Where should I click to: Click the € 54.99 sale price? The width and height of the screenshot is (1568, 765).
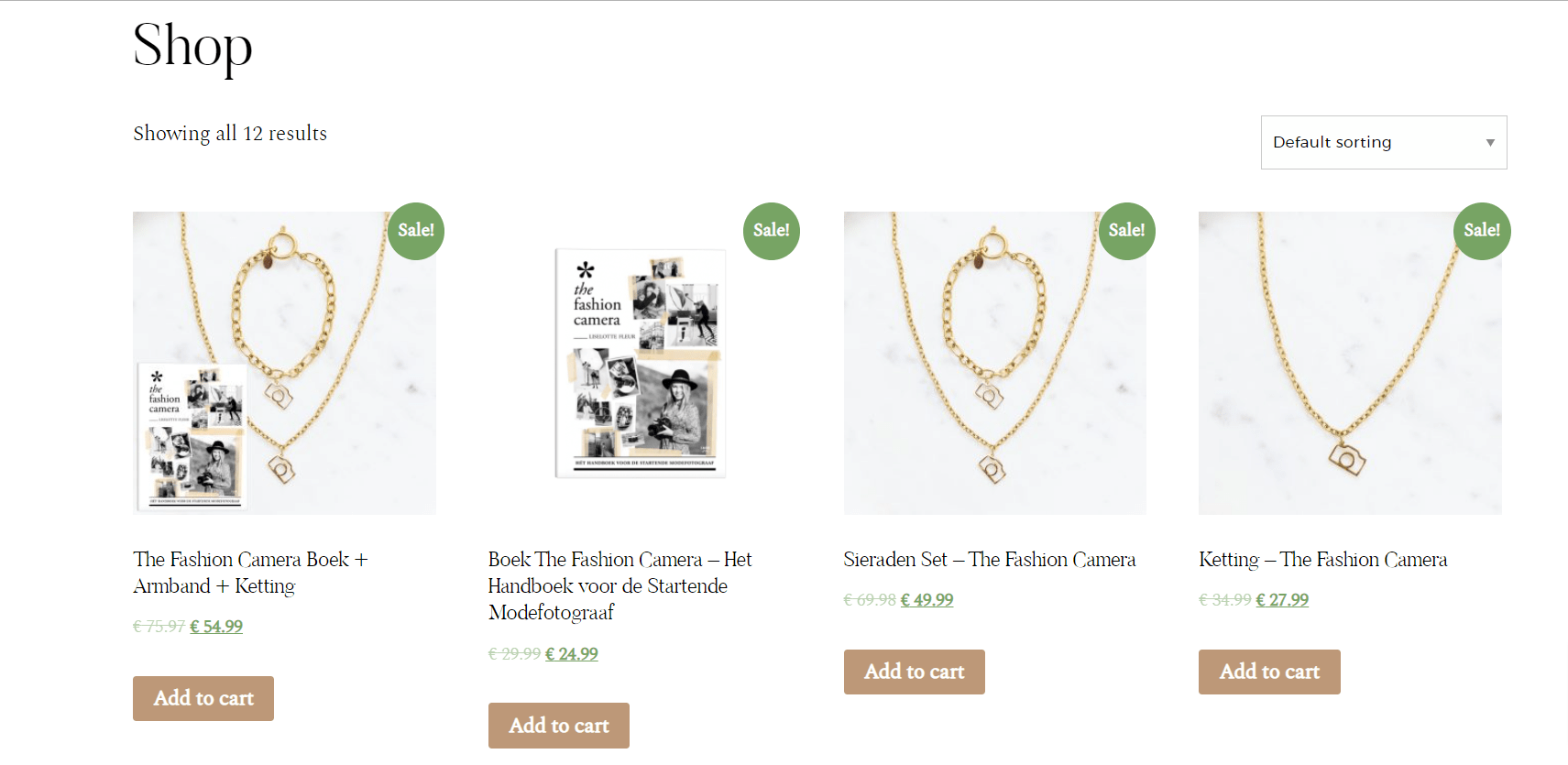(x=216, y=627)
